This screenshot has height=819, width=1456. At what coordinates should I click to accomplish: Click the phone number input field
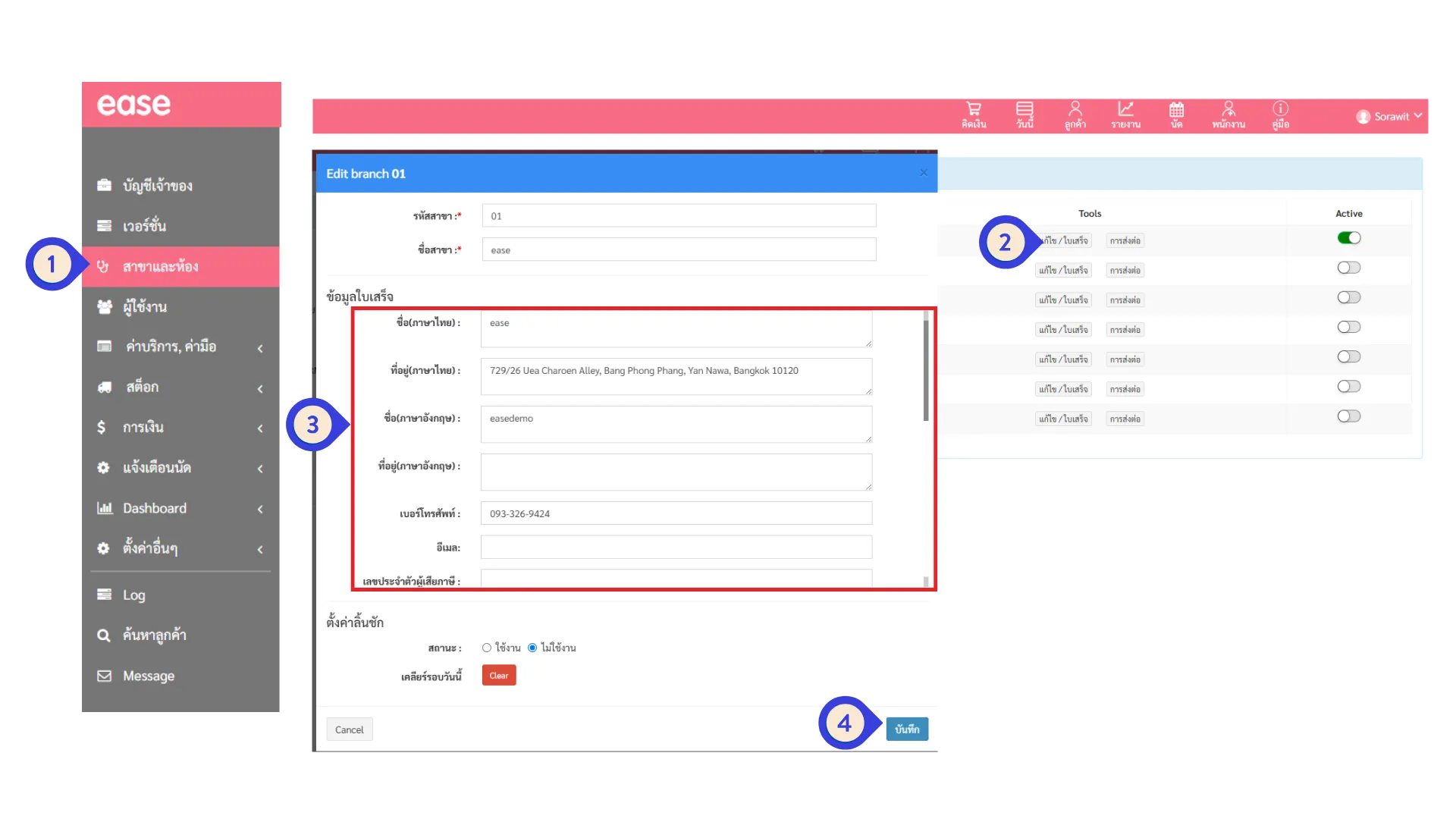click(676, 513)
